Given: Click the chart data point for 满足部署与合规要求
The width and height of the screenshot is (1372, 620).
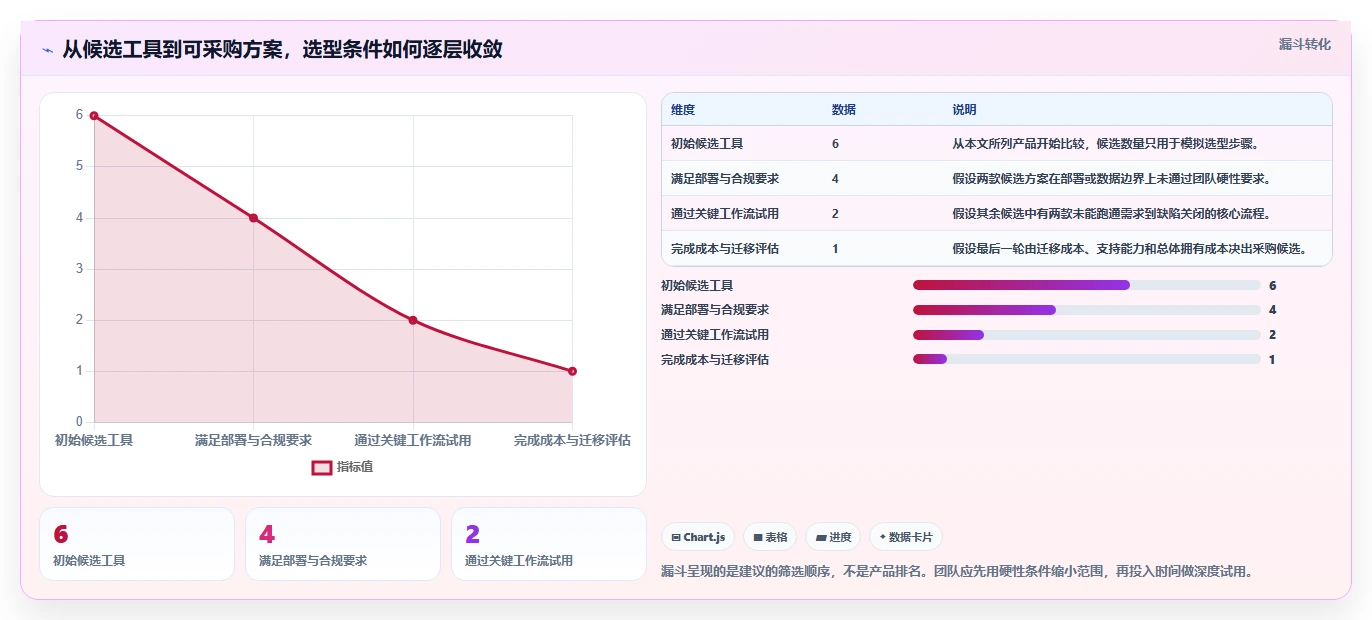Looking at the screenshot, I should (253, 218).
